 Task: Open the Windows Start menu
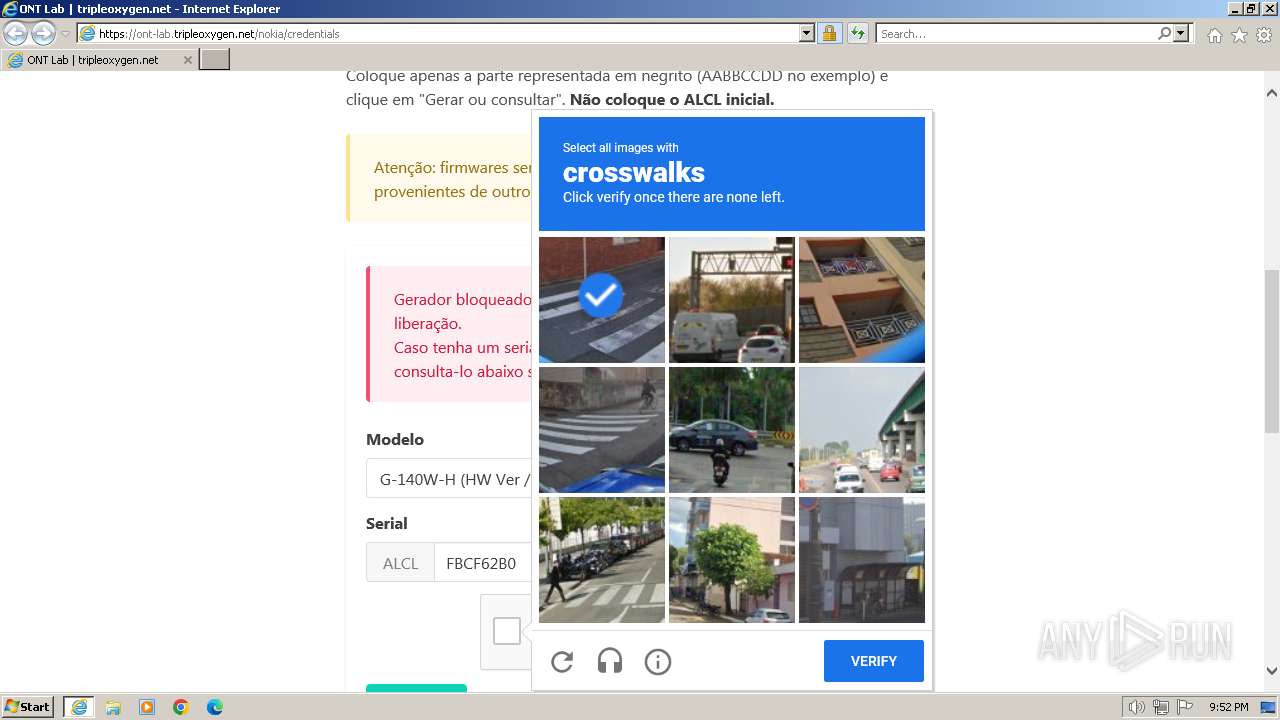(28, 707)
